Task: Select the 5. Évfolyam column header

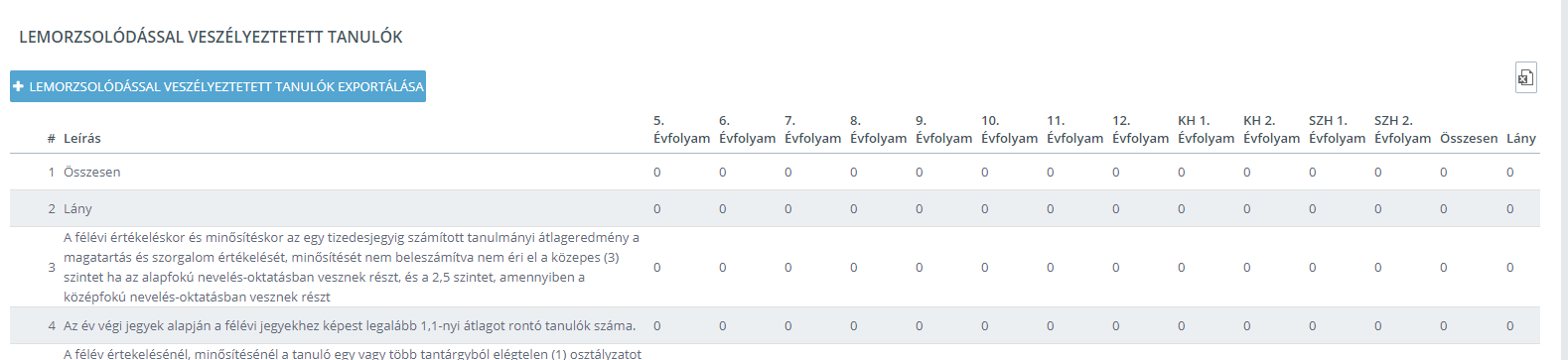Action: [x=681, y=130]
